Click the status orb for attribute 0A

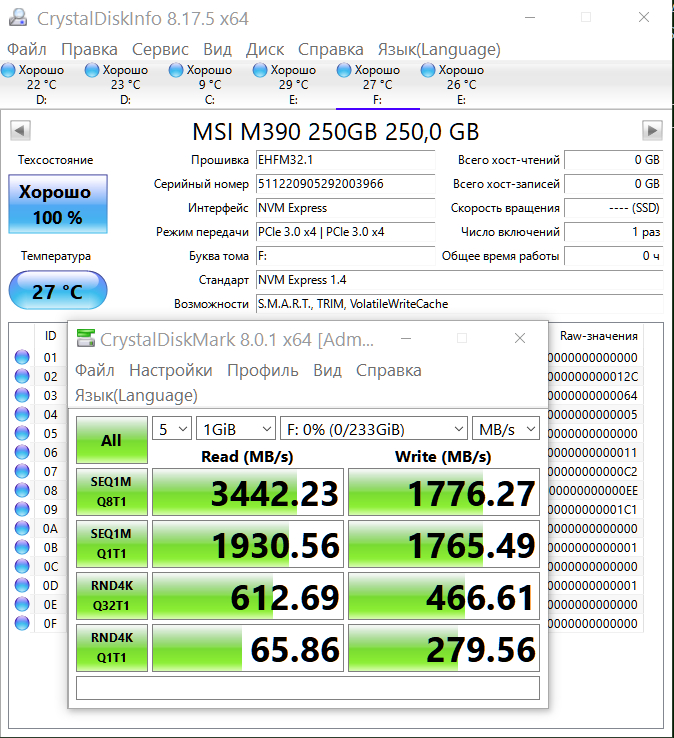(x=22, y=528)
